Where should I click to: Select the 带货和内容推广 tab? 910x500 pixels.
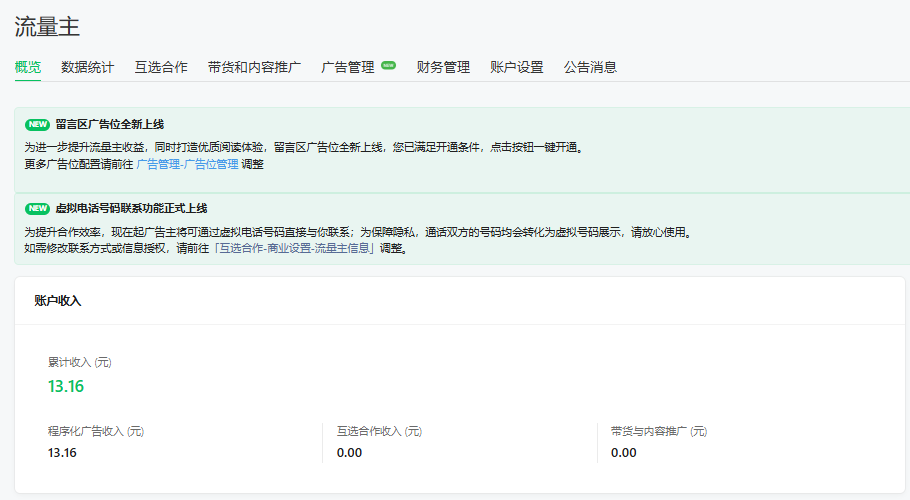(x=254, y=68)
